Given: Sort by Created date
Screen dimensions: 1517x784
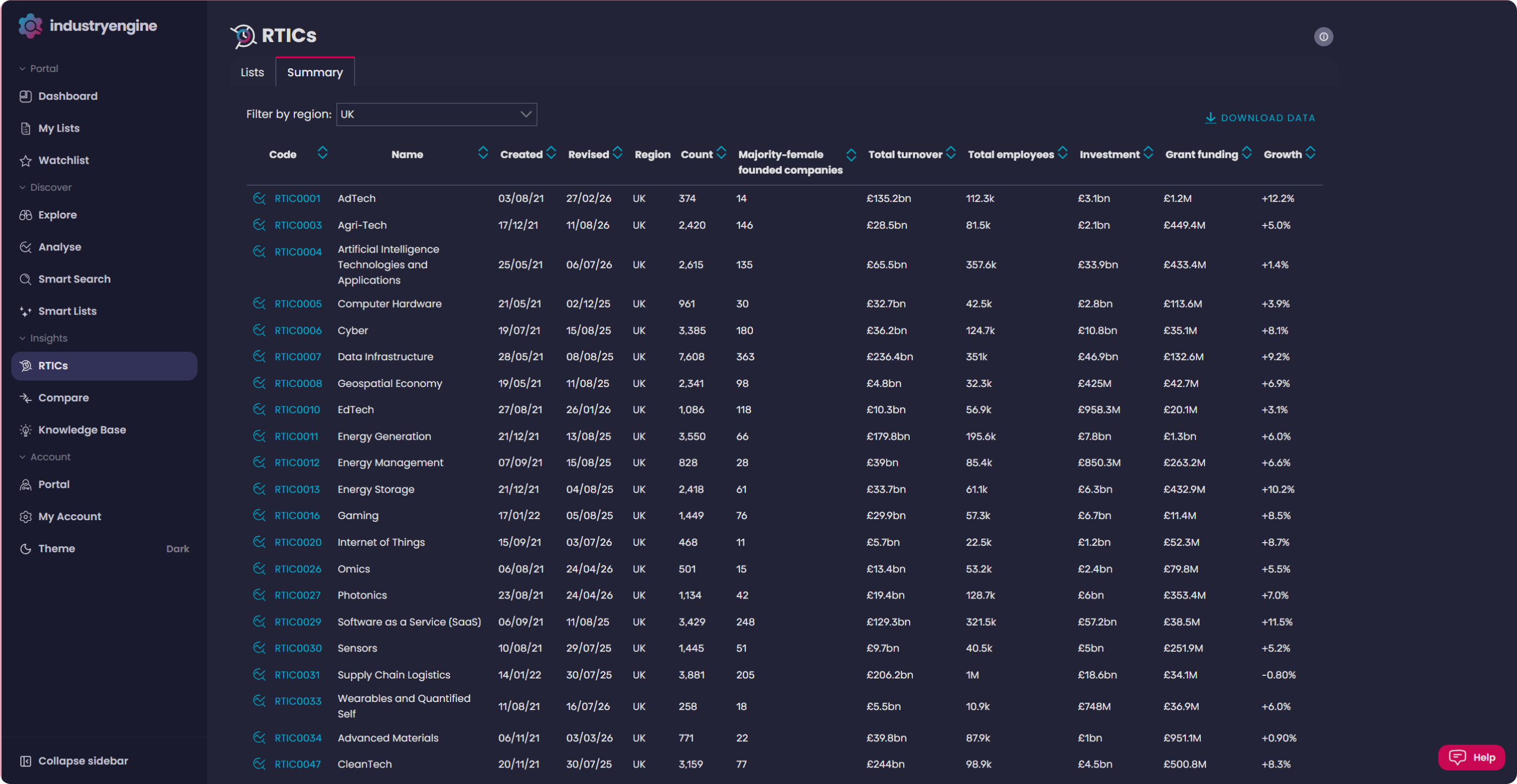Looking at the screenshot, I should click(551, 153).
